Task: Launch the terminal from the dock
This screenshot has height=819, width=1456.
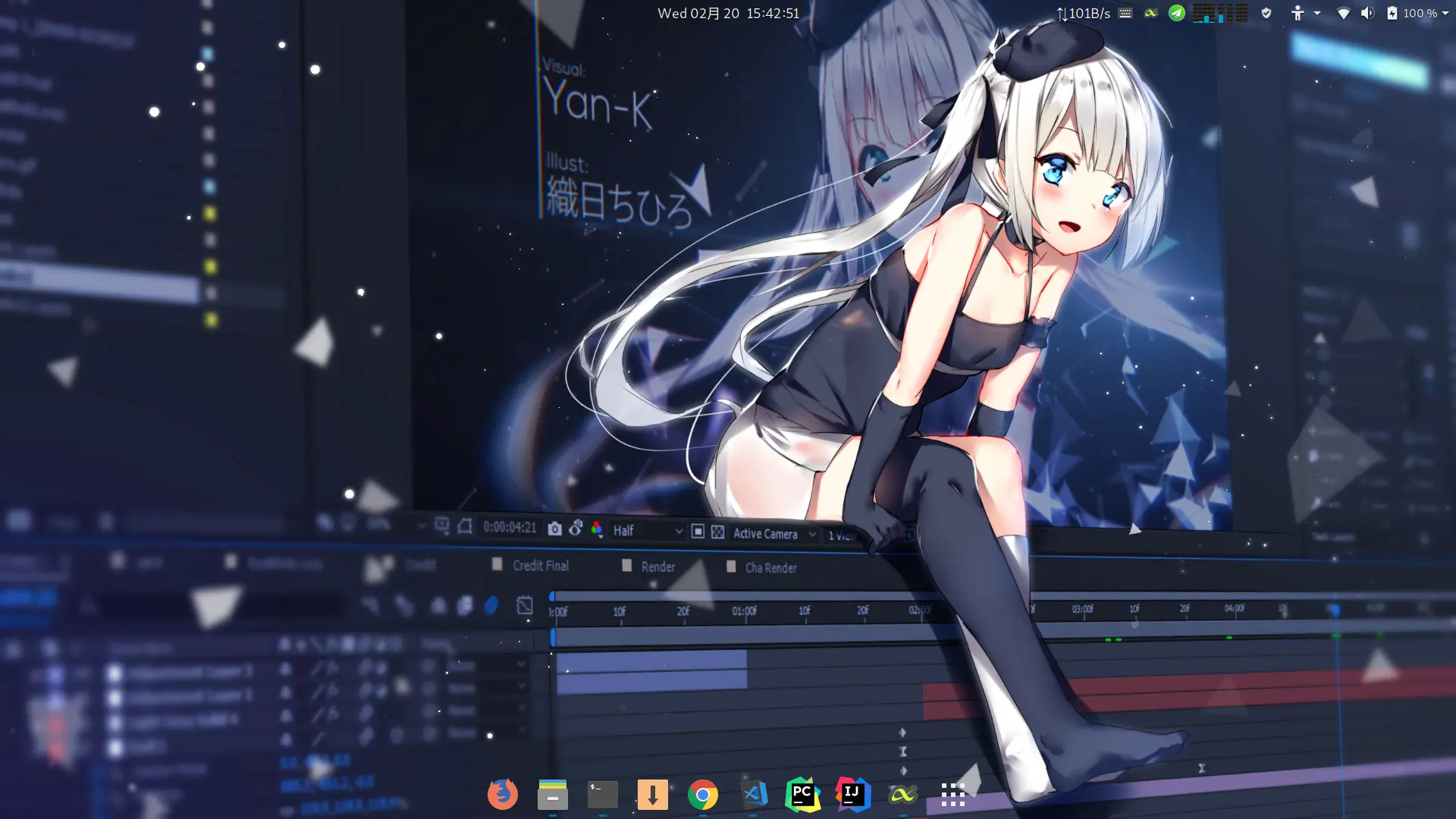Action: [x=603, y=794]
